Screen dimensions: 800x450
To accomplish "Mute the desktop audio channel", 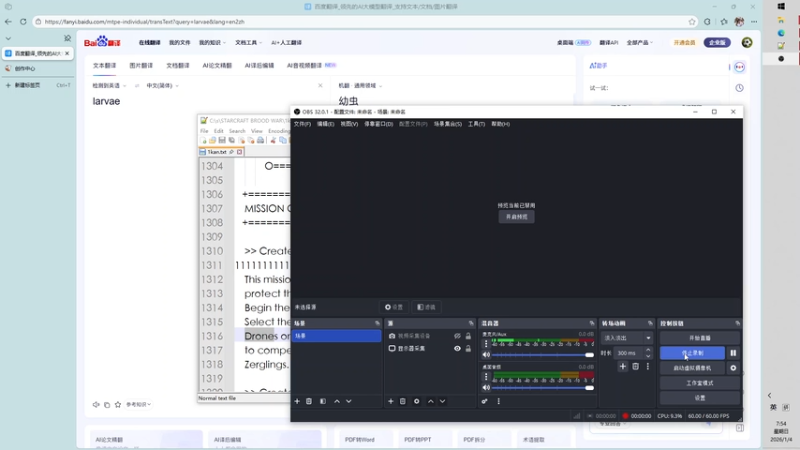I will pos(486,388).
